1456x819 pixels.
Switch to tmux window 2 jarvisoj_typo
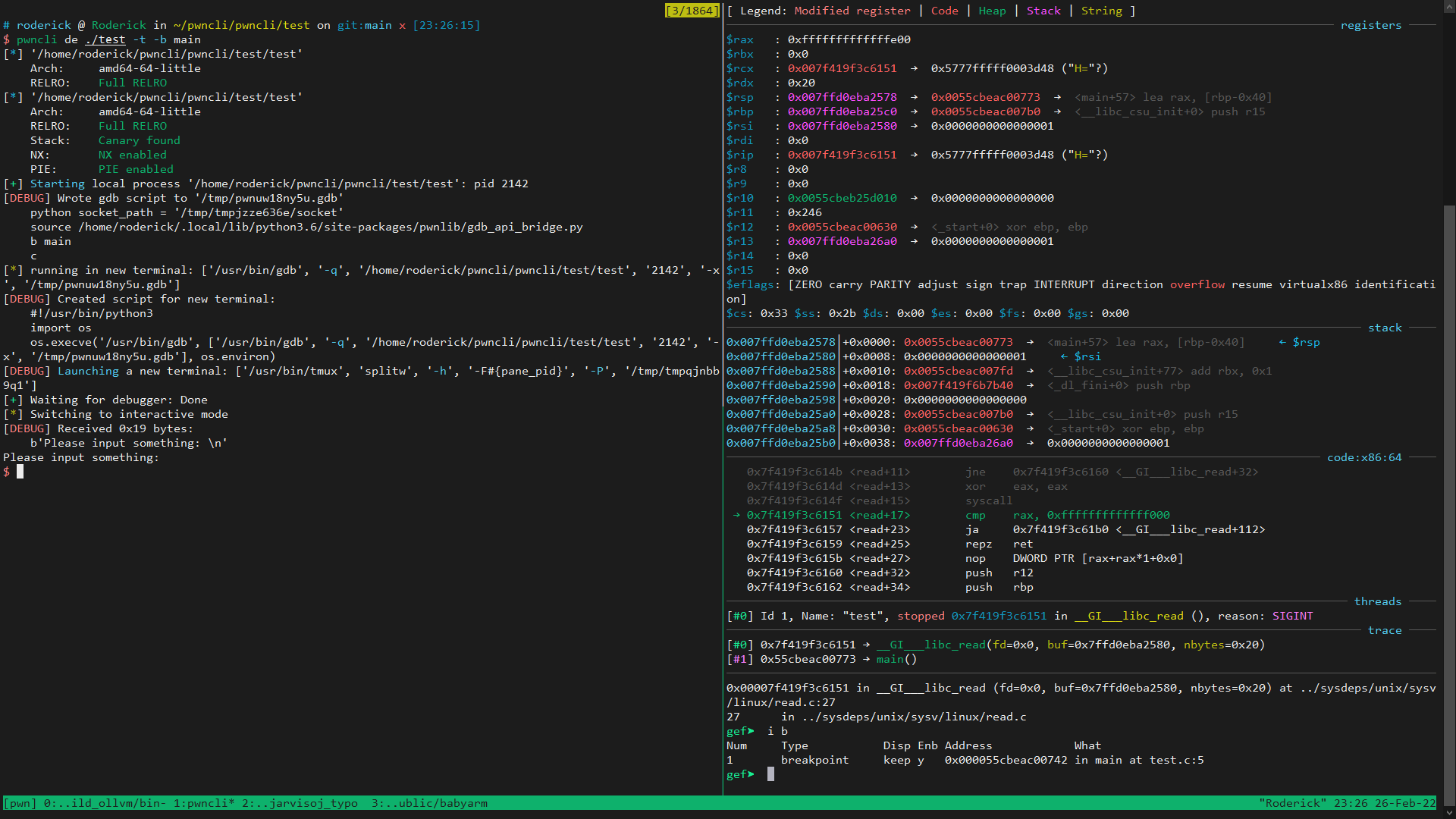[300, 803]
